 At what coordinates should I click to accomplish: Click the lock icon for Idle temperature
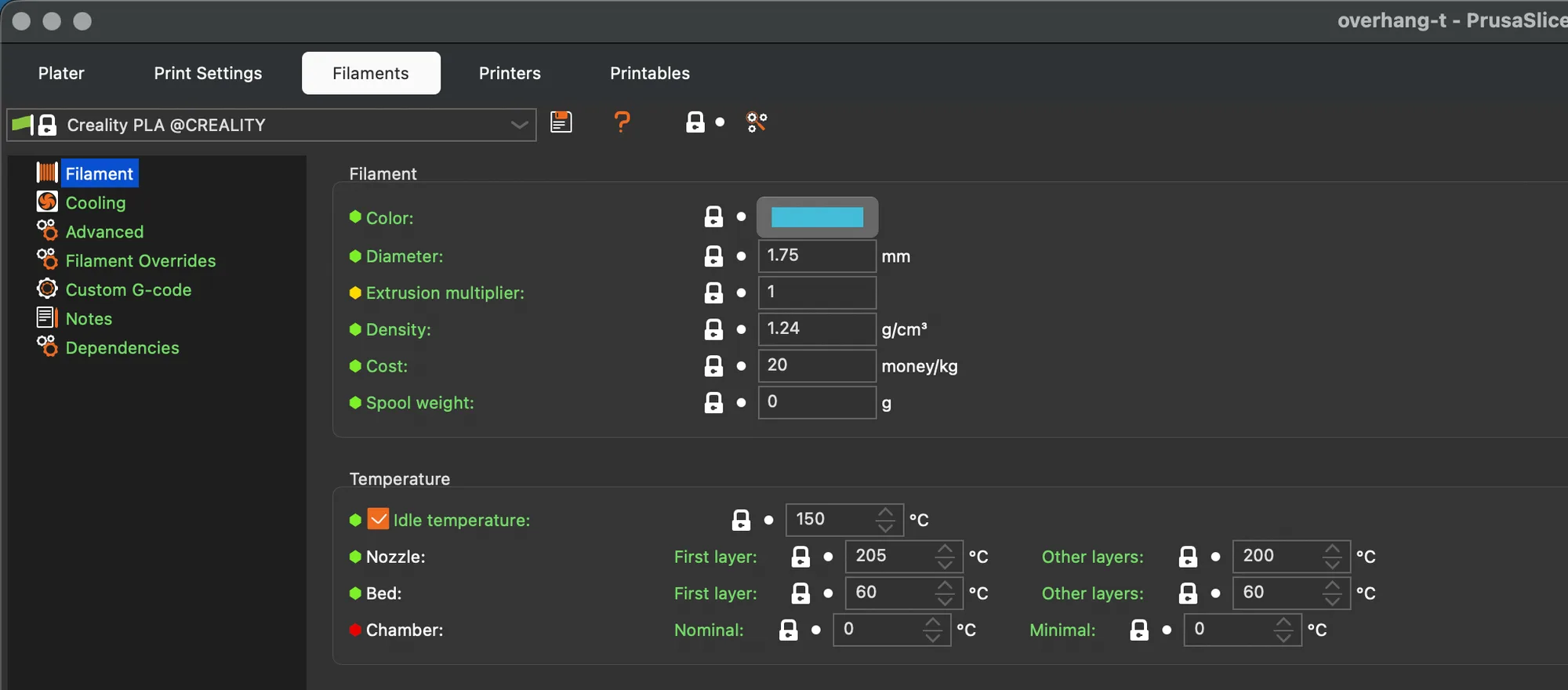741,520
